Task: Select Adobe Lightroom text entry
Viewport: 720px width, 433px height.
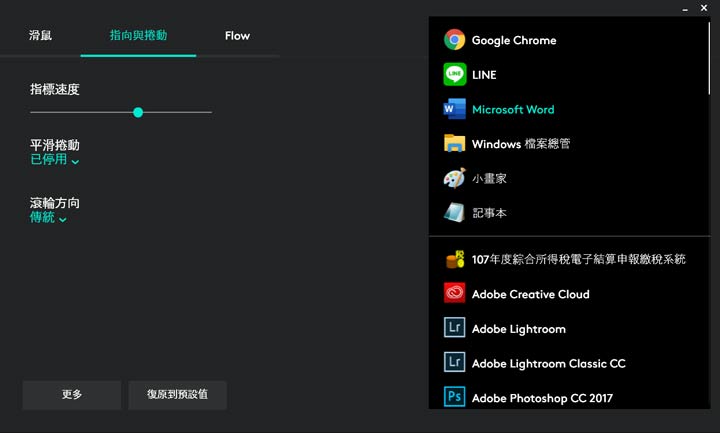Action: 518,329
